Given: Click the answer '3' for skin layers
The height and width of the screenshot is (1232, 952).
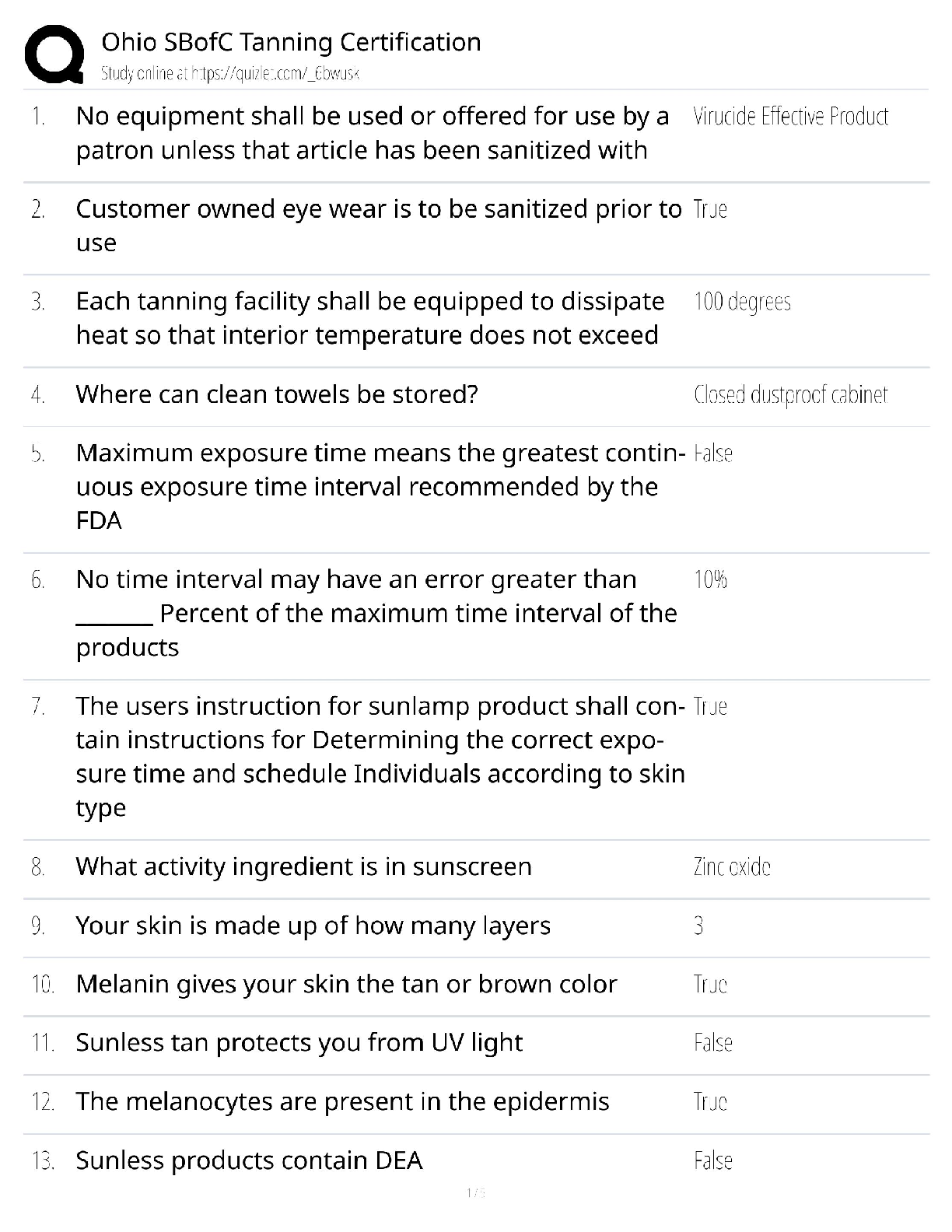Looking at the screenshot, I should pos(698,926).
